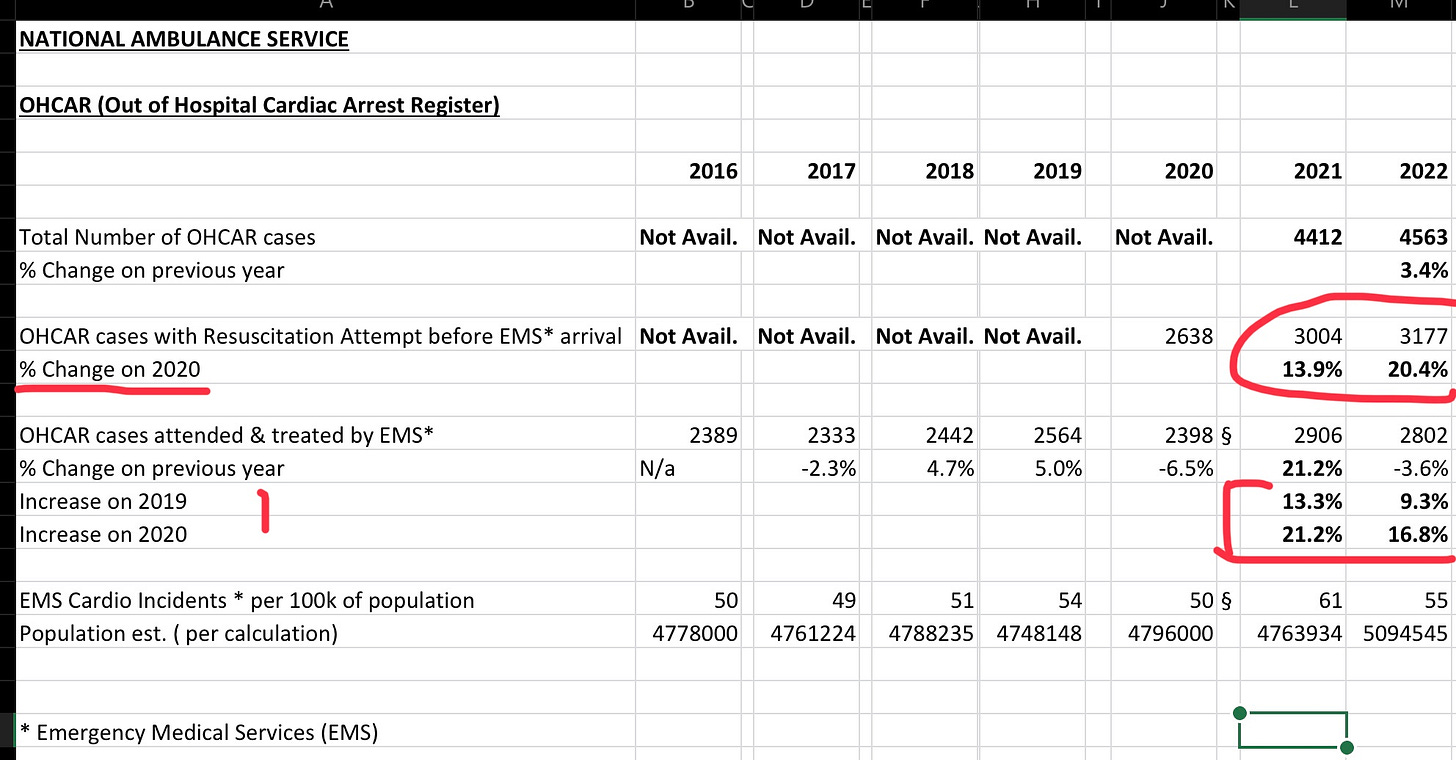1456x760 pixels.
Task: Select the 4778000 population cell
Action: click(696, 633)
